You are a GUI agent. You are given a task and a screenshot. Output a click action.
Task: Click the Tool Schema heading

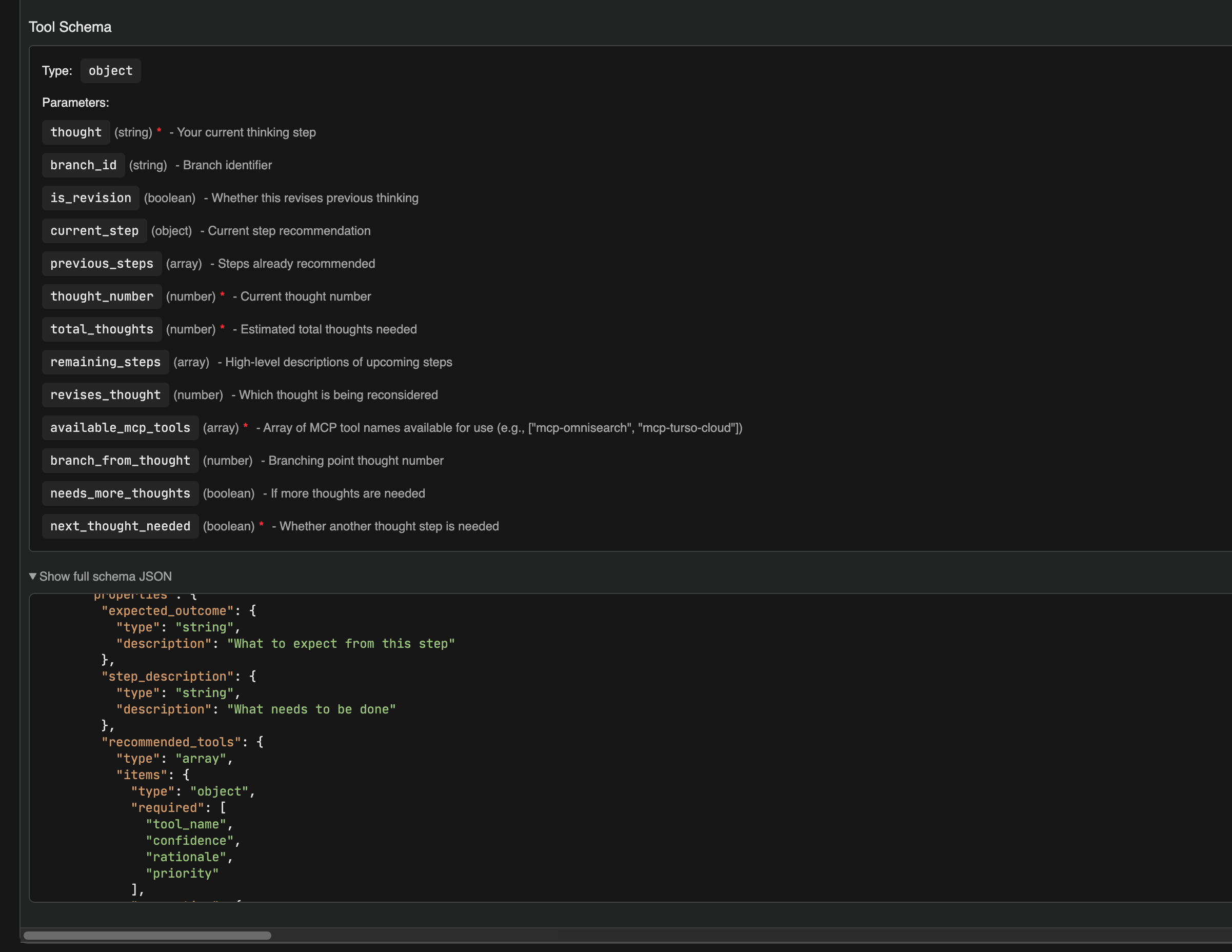70,27
